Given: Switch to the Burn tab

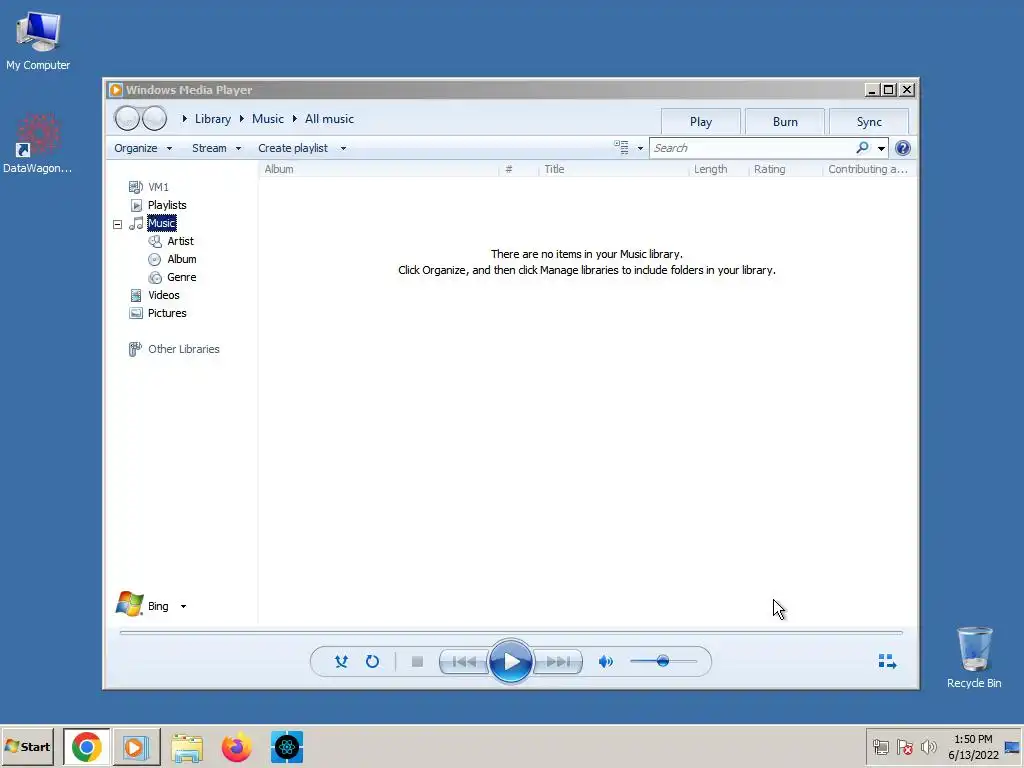Looking at the screenshot, I should click(785, 121).
